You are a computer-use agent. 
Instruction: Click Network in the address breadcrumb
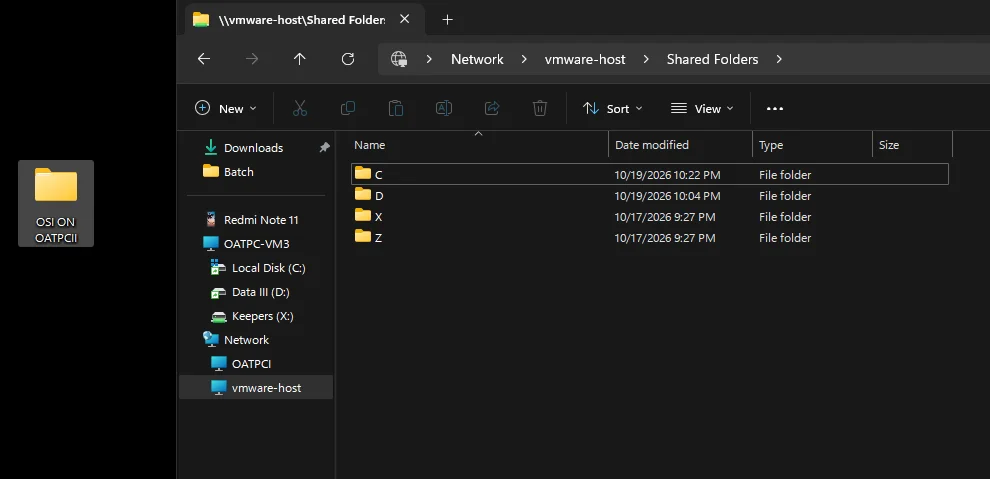477,59
